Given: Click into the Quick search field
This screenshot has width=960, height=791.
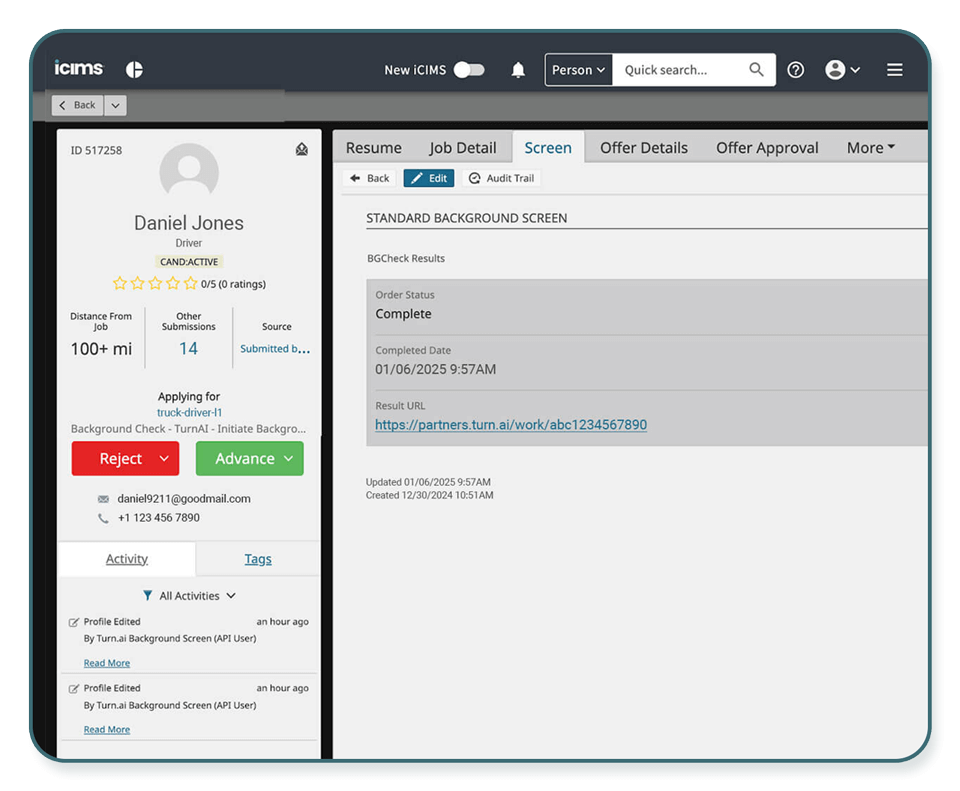Looking at the screenshot, I should [x=680, y=70].
